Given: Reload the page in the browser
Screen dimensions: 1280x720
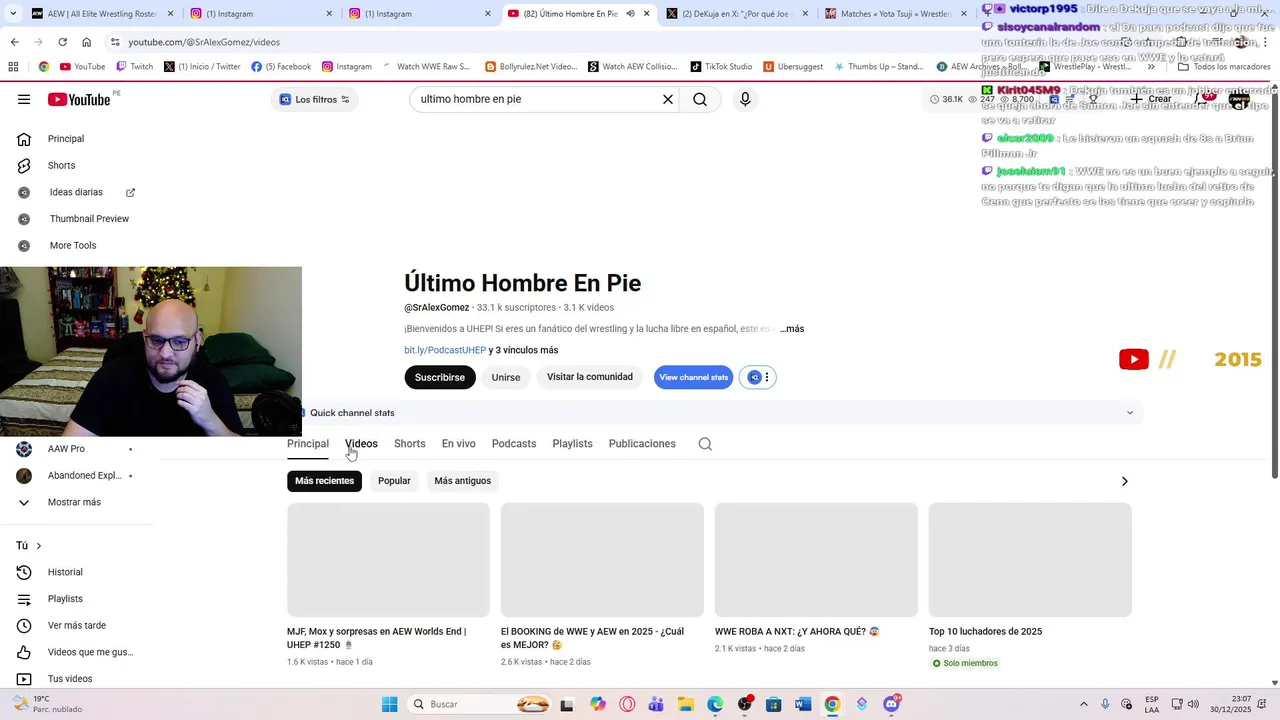Looking at the screenshot, I should [x=62, y=42].
